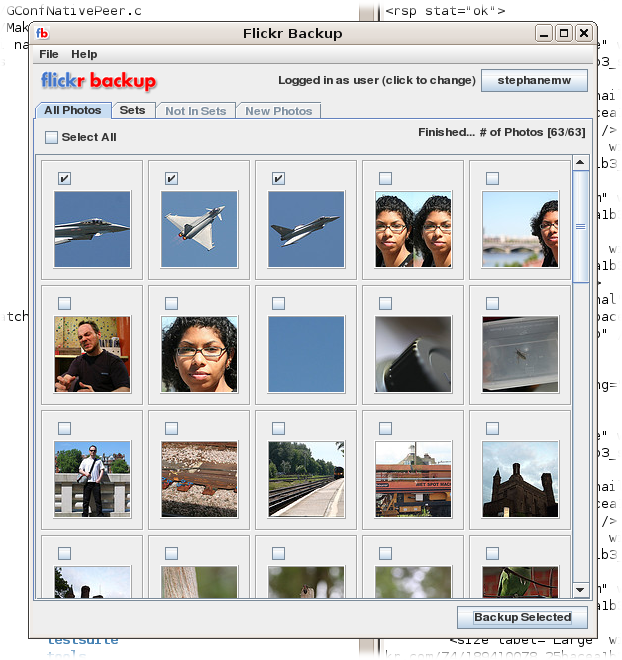Click the fb application icon in title bar
The height and width of the screenshot is (660, 622).
[42, 33]
